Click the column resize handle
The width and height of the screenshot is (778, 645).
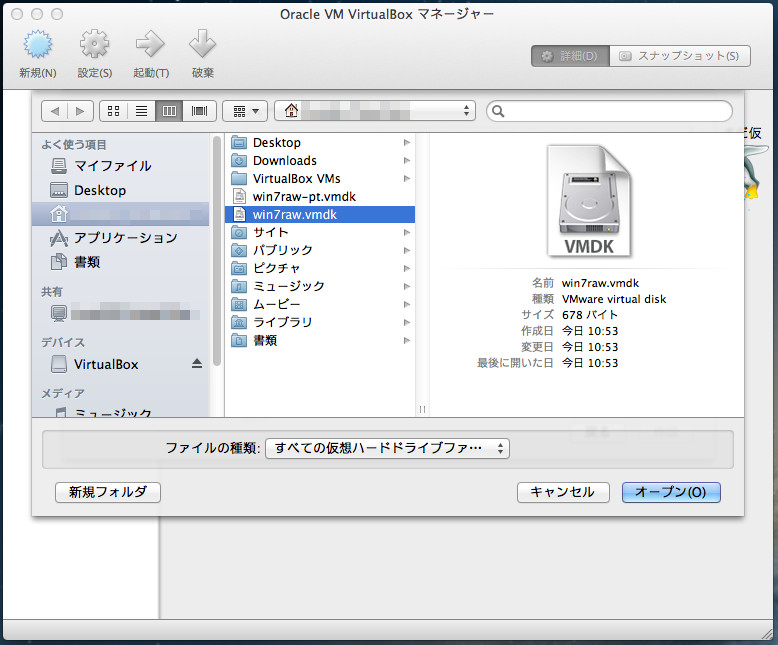[x=422, y=409]
